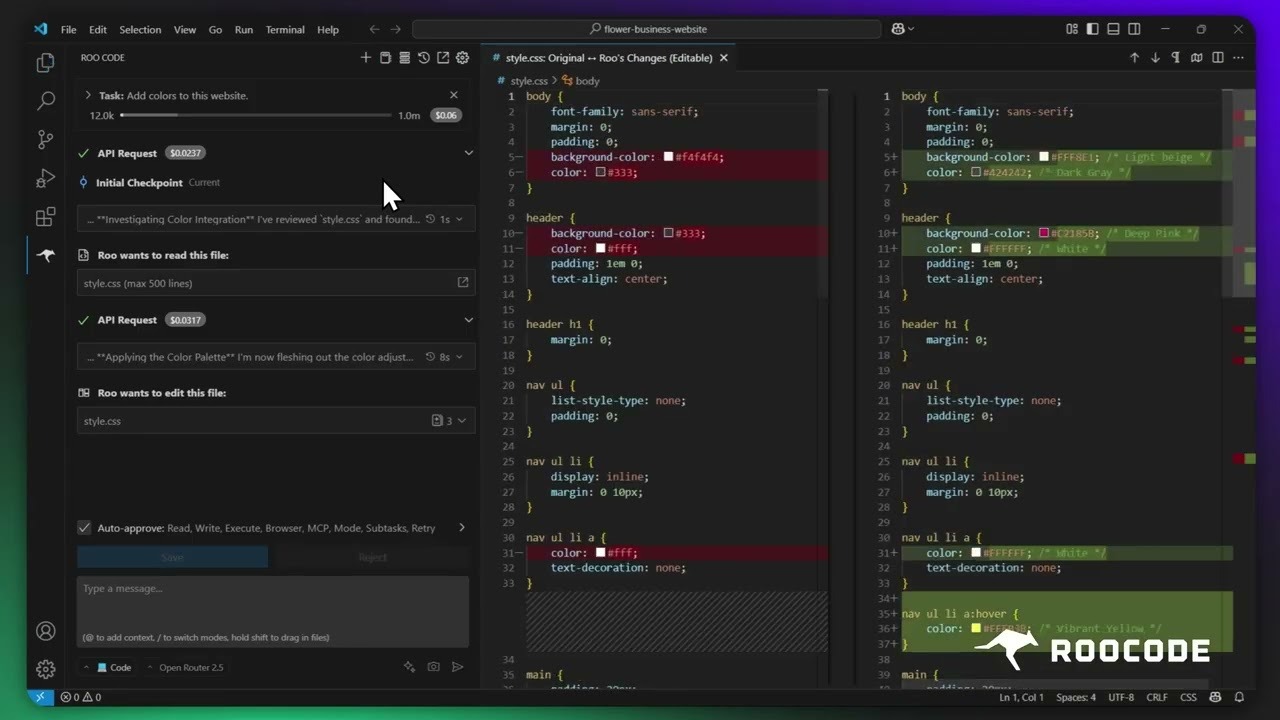
Task: Open the Explorer view in activity bar
Action: pyautogui.click(x=45, y=63)
